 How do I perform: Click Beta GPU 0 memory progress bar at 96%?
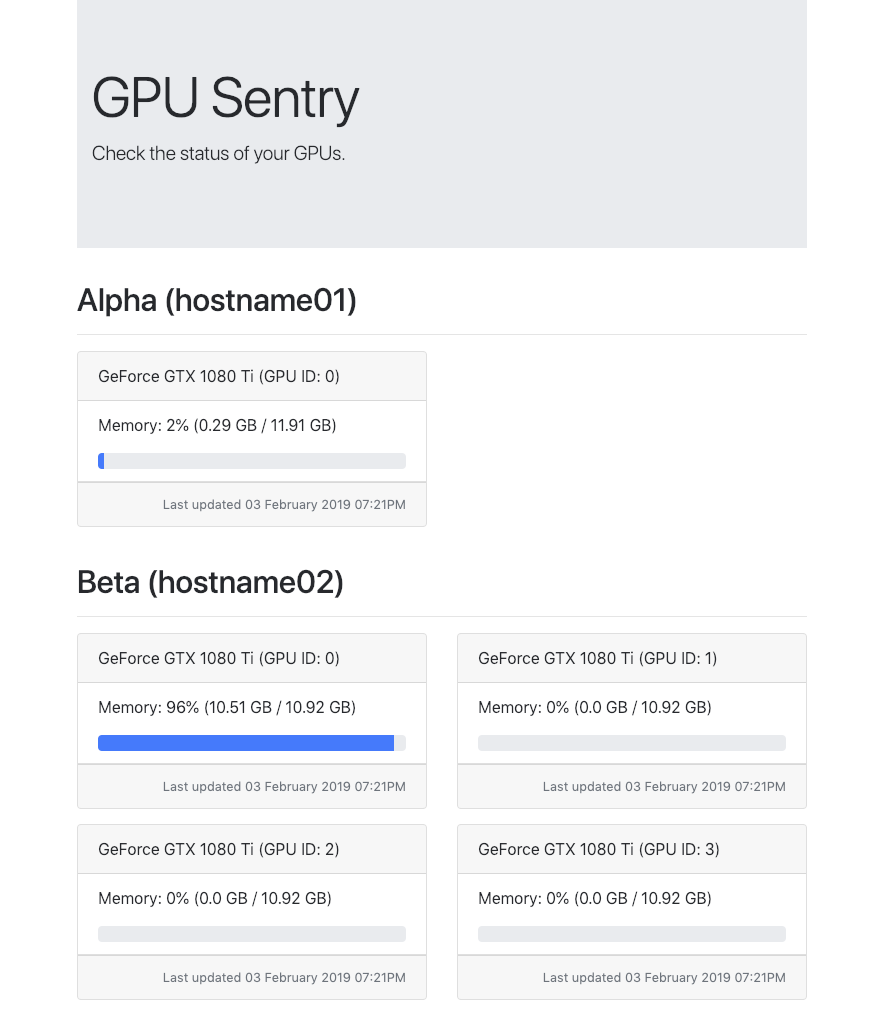click(252, 743)
